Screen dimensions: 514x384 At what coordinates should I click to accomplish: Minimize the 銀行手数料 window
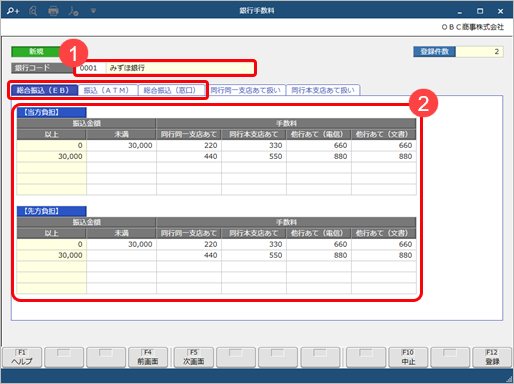pos(460,11)
